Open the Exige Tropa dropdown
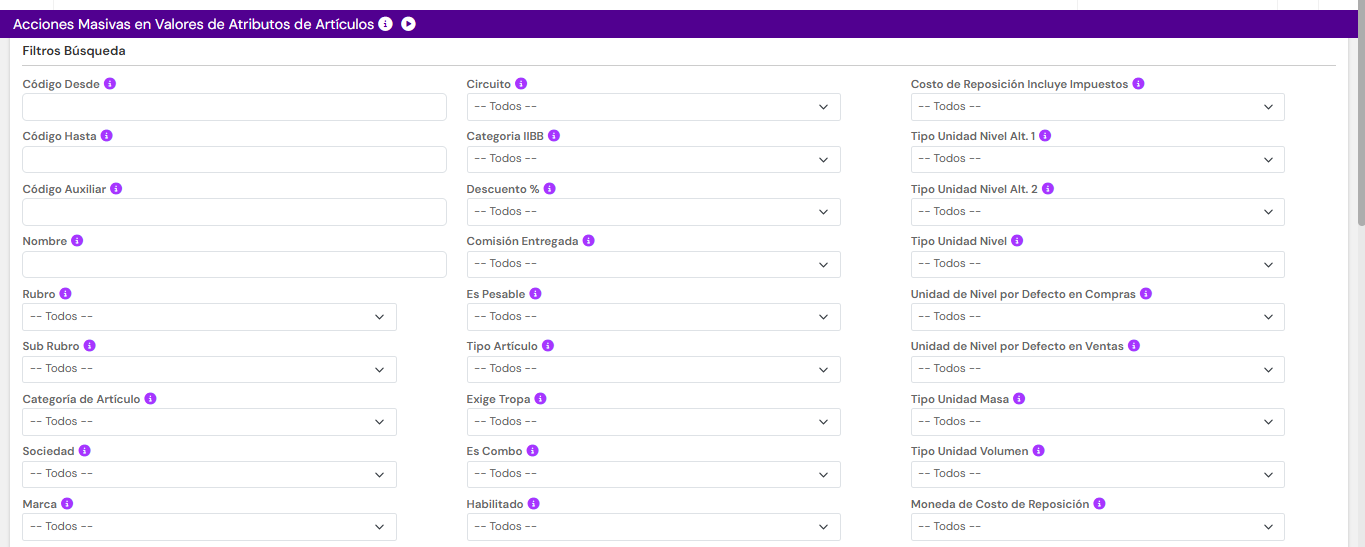Viewport: 1365px width, 547px height. point(653,422)
